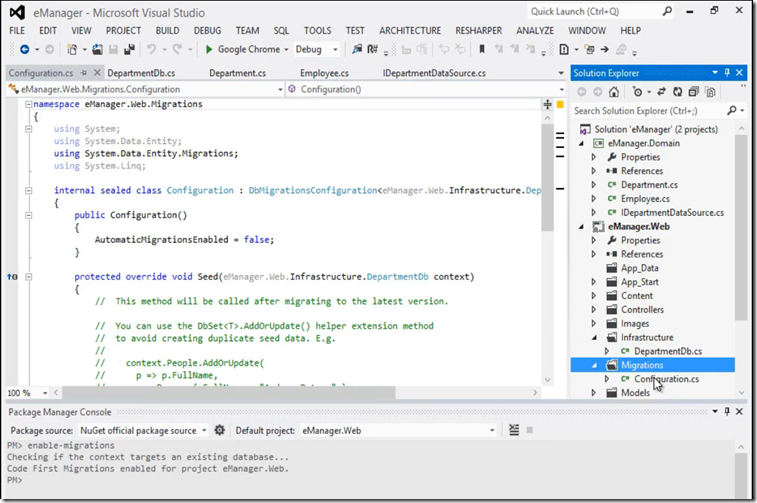
Task: Click the Save All toolbar icon
Action: pos(129,49)
